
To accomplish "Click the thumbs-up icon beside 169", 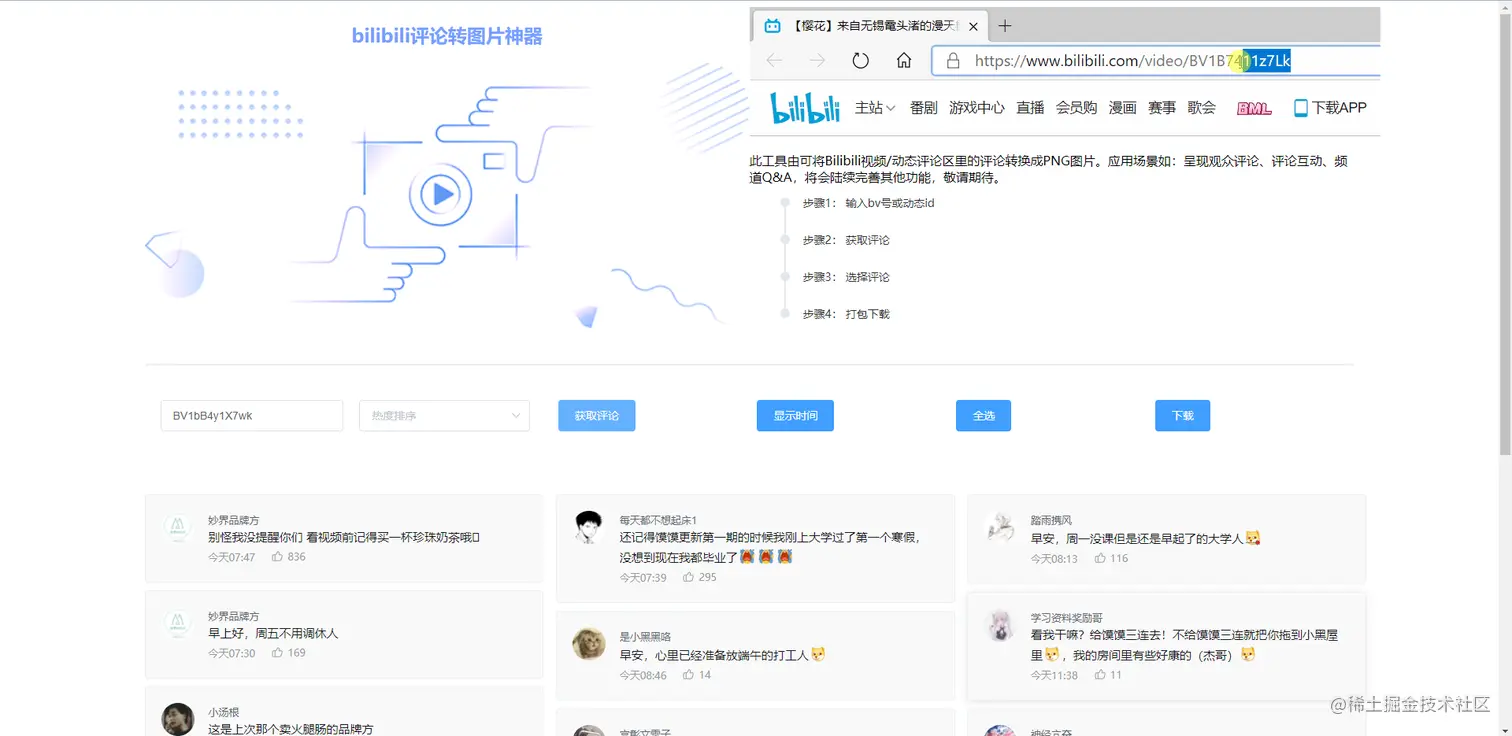I will 277,653.
